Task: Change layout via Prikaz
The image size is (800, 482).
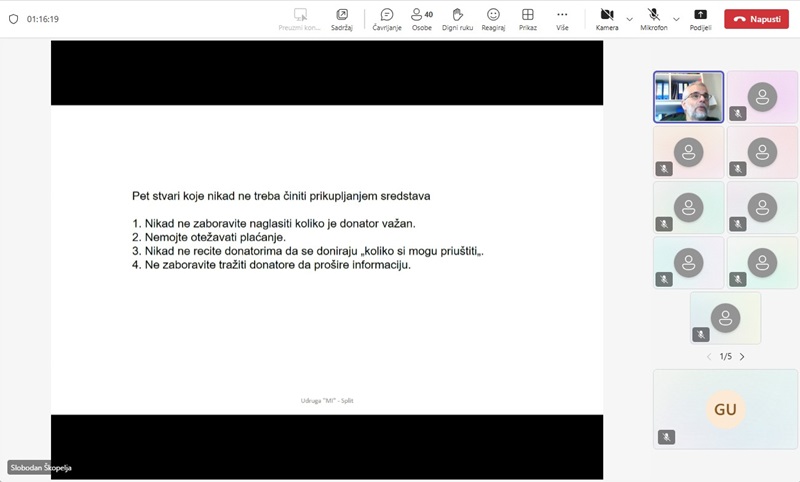Action: (528, 19)
